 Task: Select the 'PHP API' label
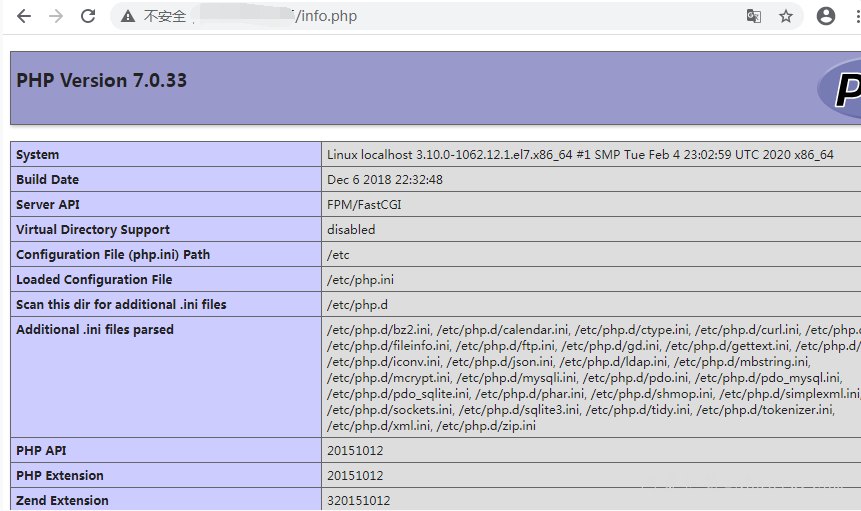(41, 451)
